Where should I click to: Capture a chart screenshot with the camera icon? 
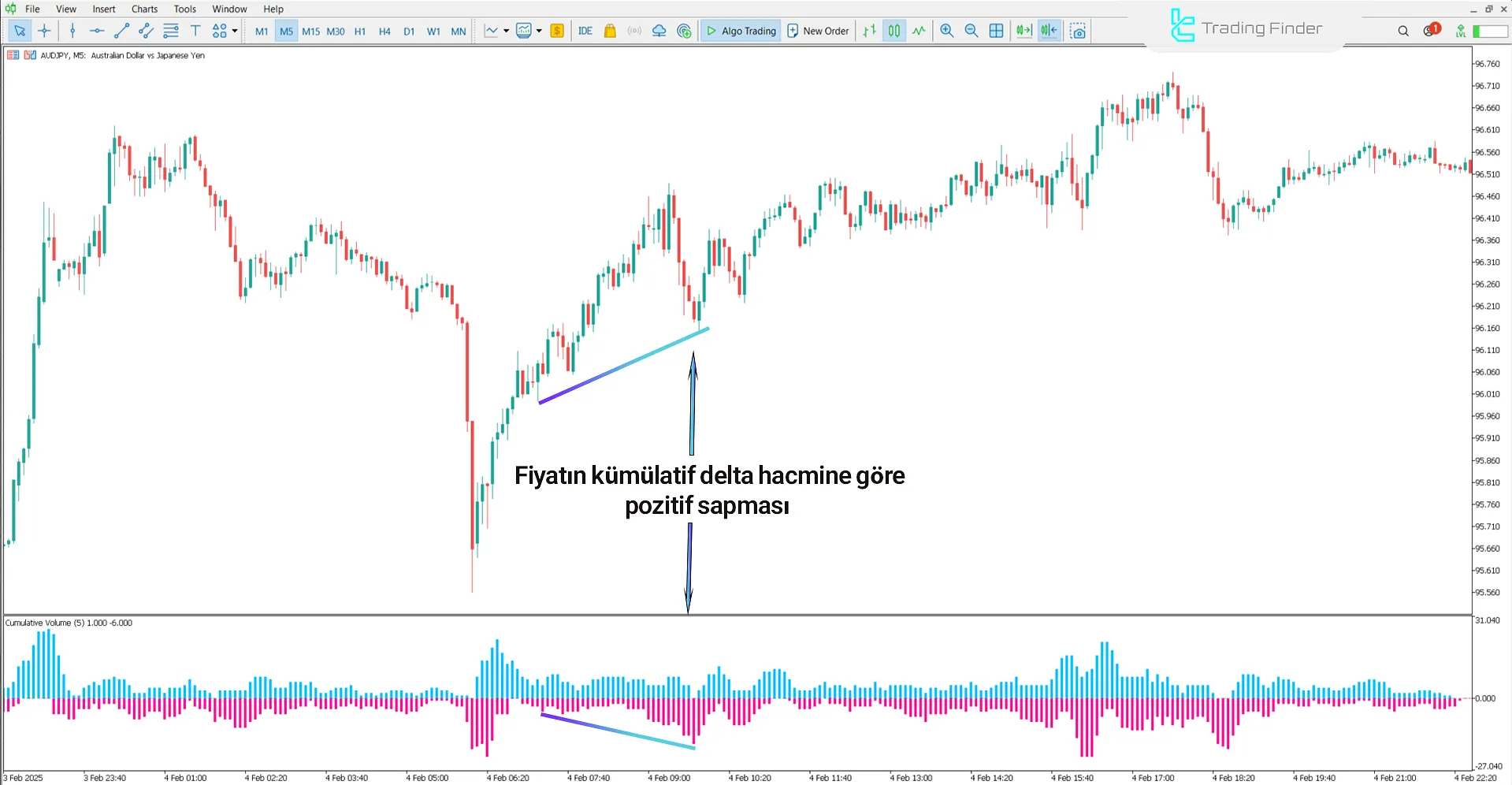click(1078, 31)
